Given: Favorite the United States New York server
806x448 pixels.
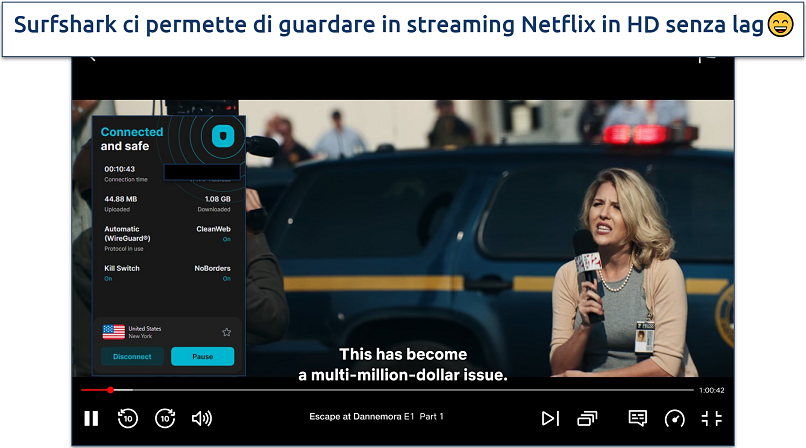Looking at the screenshot, I should pos(226,332).
